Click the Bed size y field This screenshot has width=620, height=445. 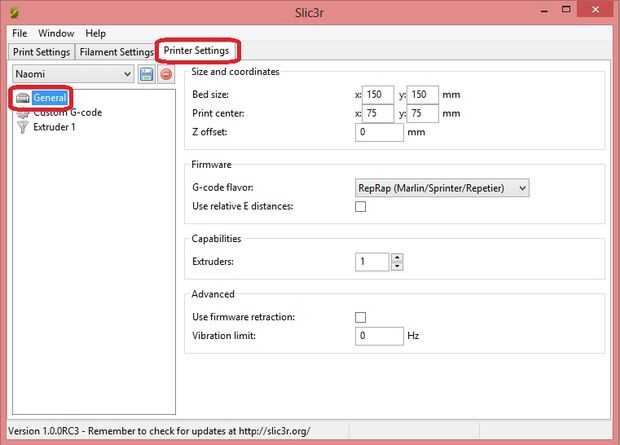(423, 95)
